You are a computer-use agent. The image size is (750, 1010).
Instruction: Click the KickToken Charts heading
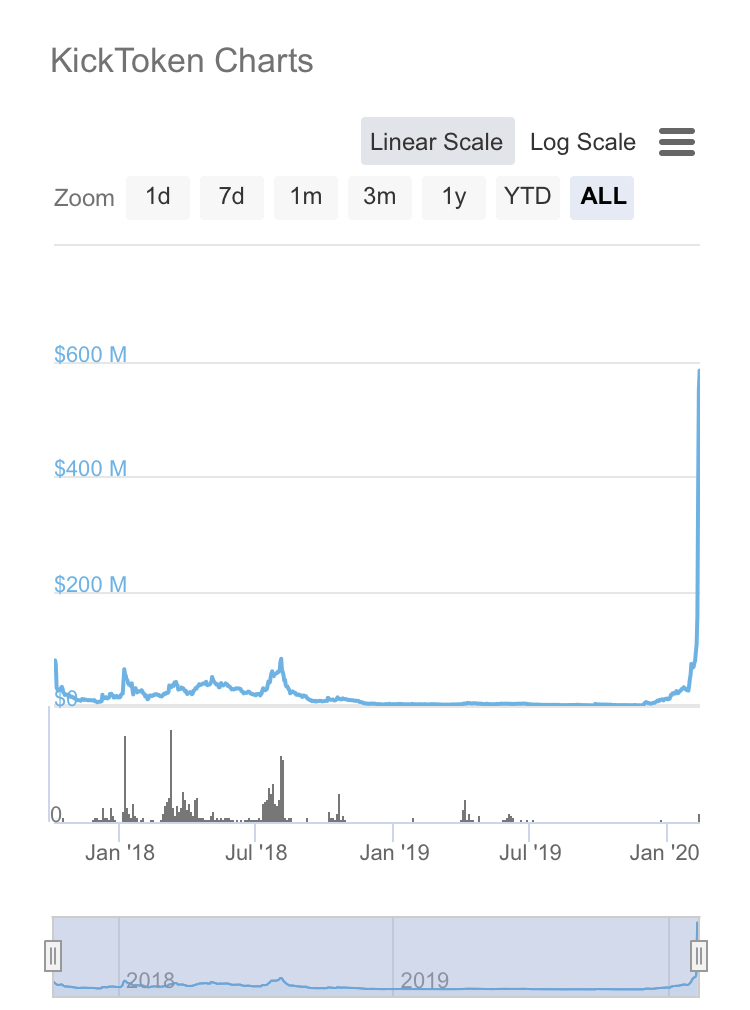tap(182, 61)
